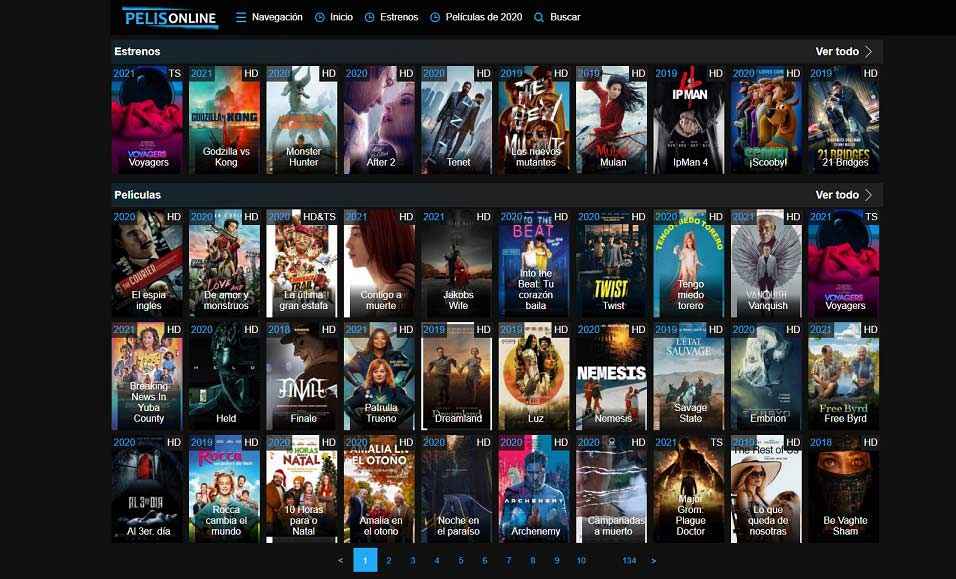956x579 pixels.
Task: Click the magnifier search icon
Action: (539, 17)
